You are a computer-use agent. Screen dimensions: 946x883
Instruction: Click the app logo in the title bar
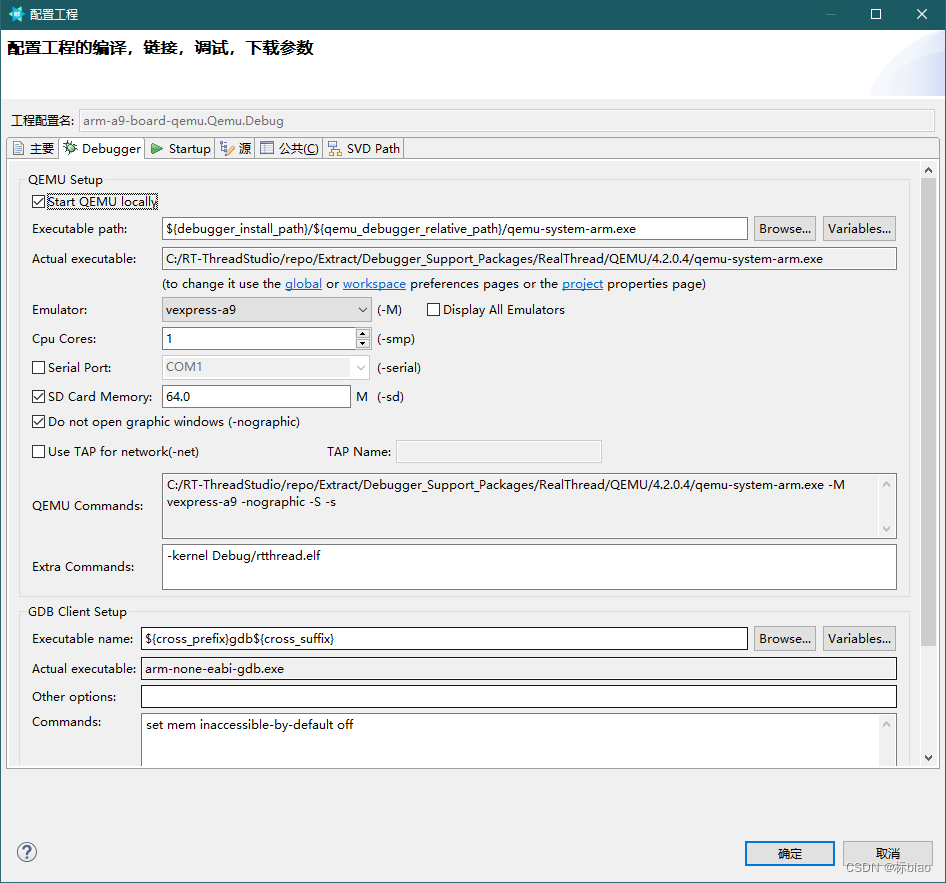tap(15, 14)
